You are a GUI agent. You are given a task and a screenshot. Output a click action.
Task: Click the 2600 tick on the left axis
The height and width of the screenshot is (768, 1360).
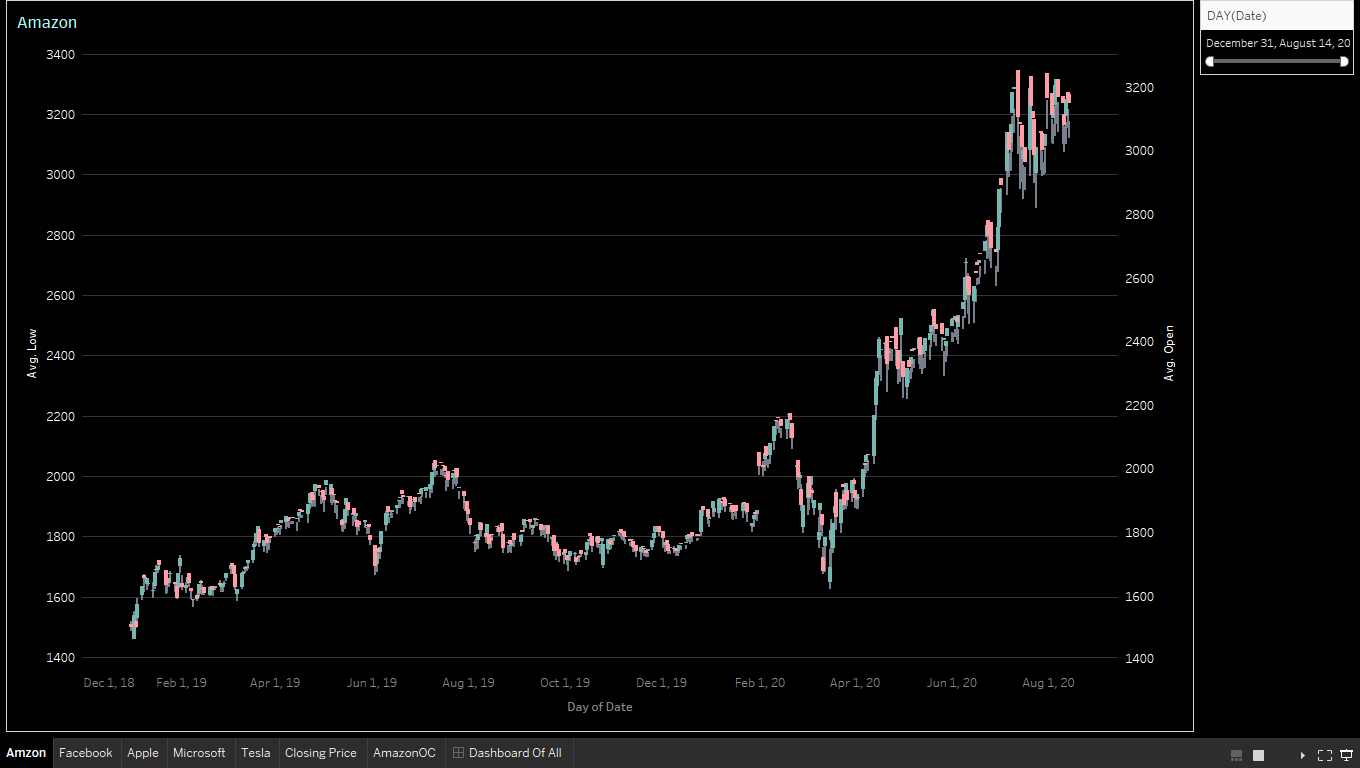tap(60, 296)
